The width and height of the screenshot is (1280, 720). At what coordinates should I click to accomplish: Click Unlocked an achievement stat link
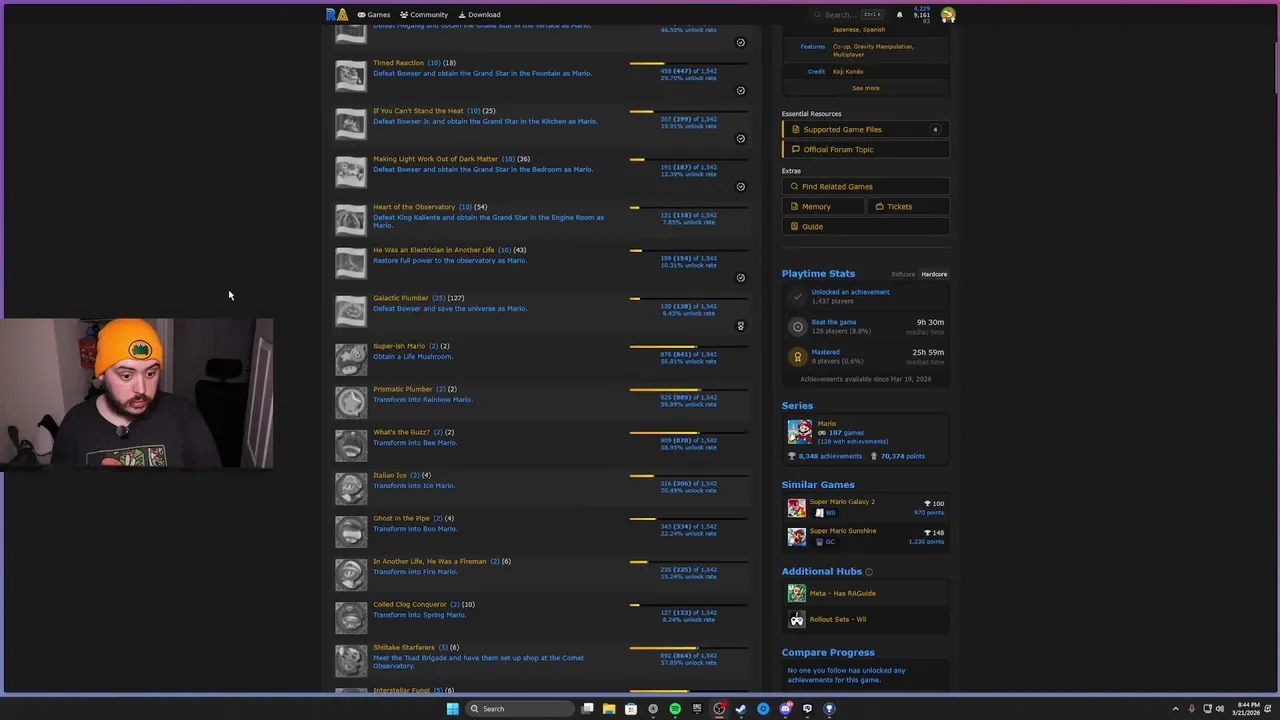850,292
